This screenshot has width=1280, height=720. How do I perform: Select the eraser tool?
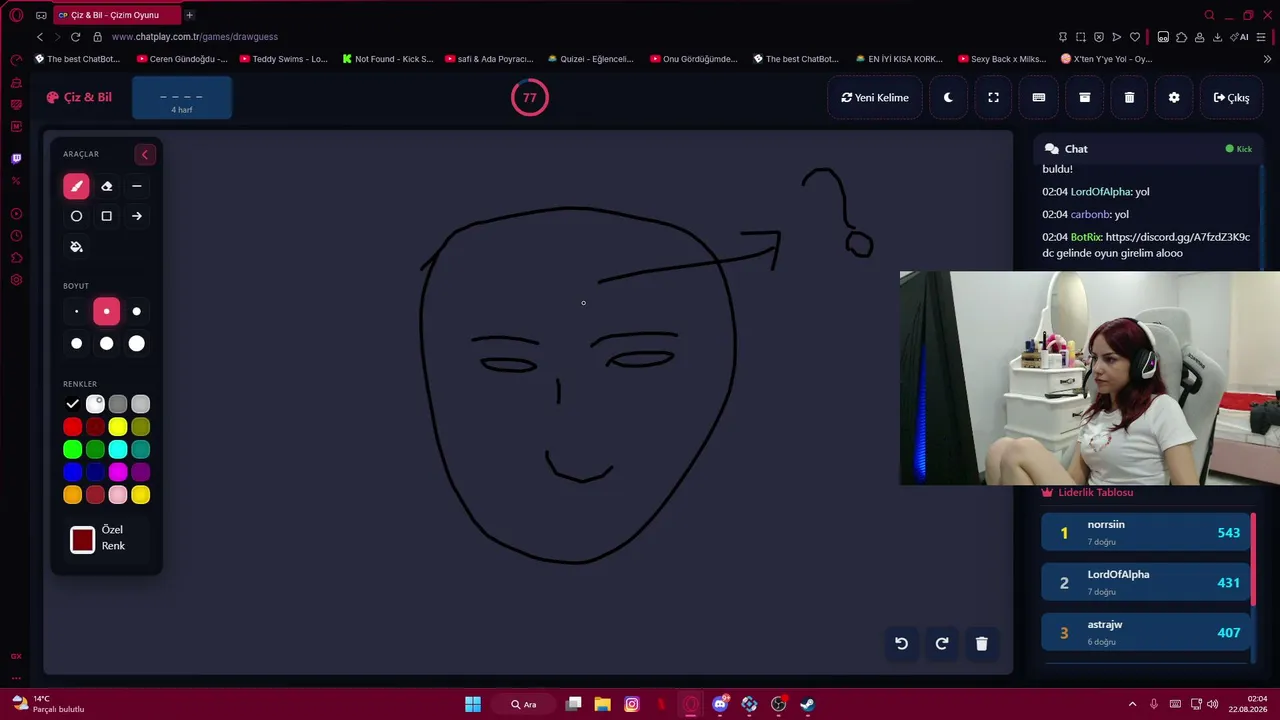coord(107,186)
